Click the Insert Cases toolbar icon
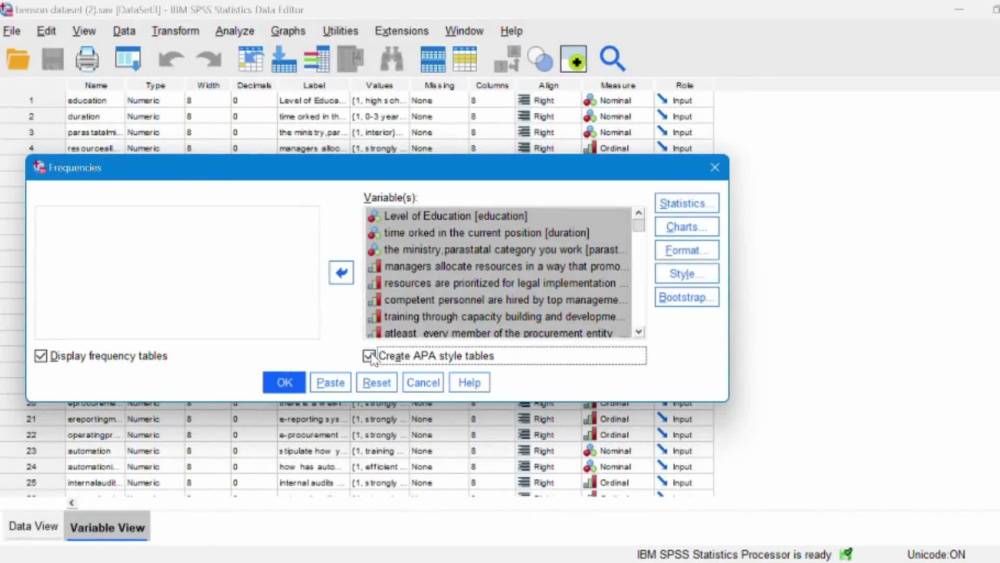 pos(432,59)
